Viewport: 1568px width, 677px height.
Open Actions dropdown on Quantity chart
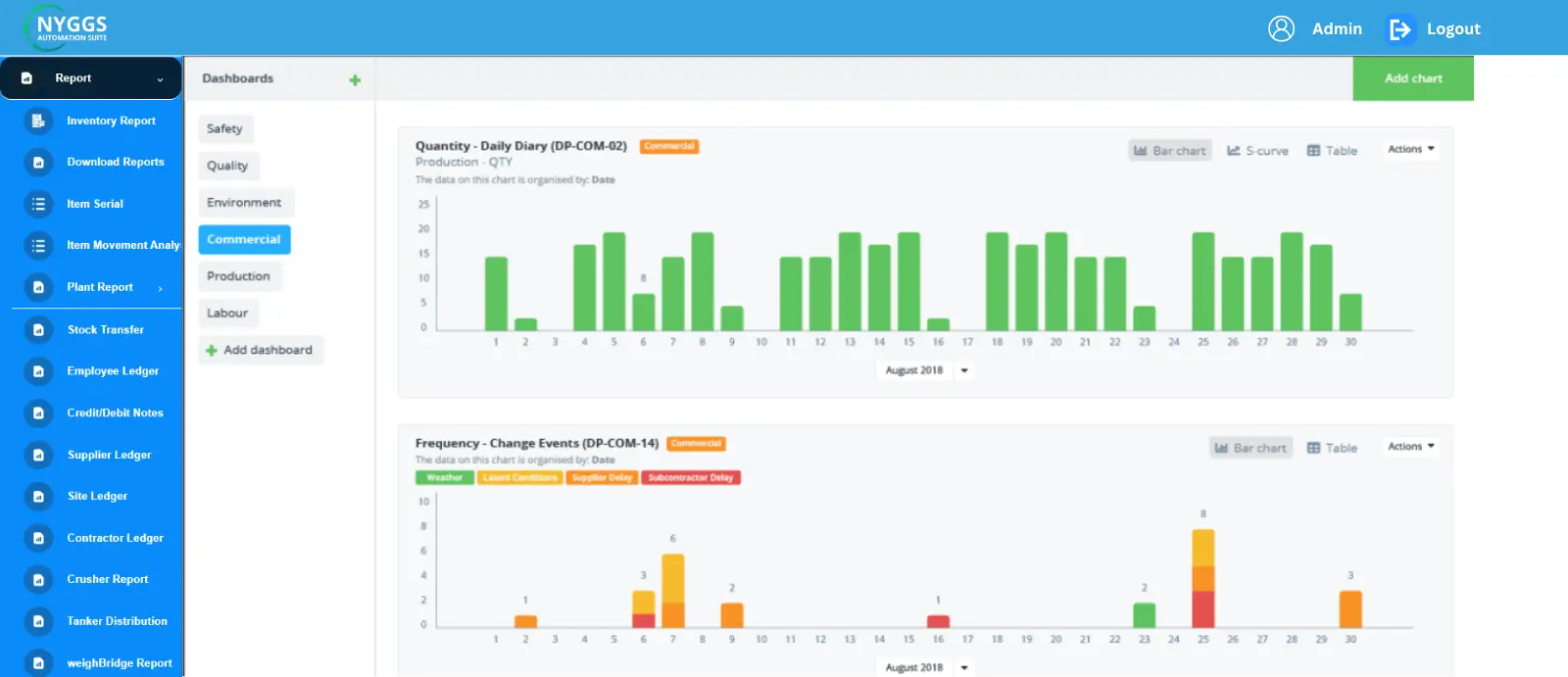tap(1411, 149)
